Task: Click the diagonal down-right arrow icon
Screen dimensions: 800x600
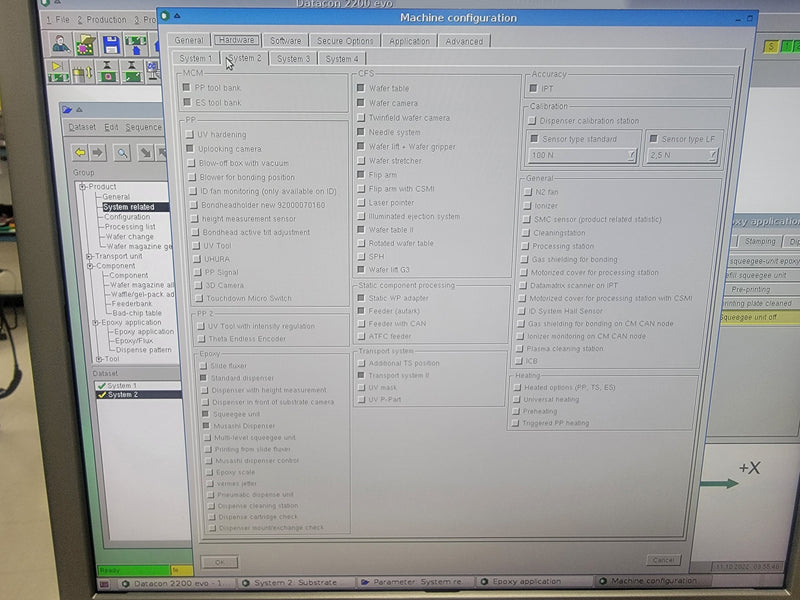Action: coord(146,153)
